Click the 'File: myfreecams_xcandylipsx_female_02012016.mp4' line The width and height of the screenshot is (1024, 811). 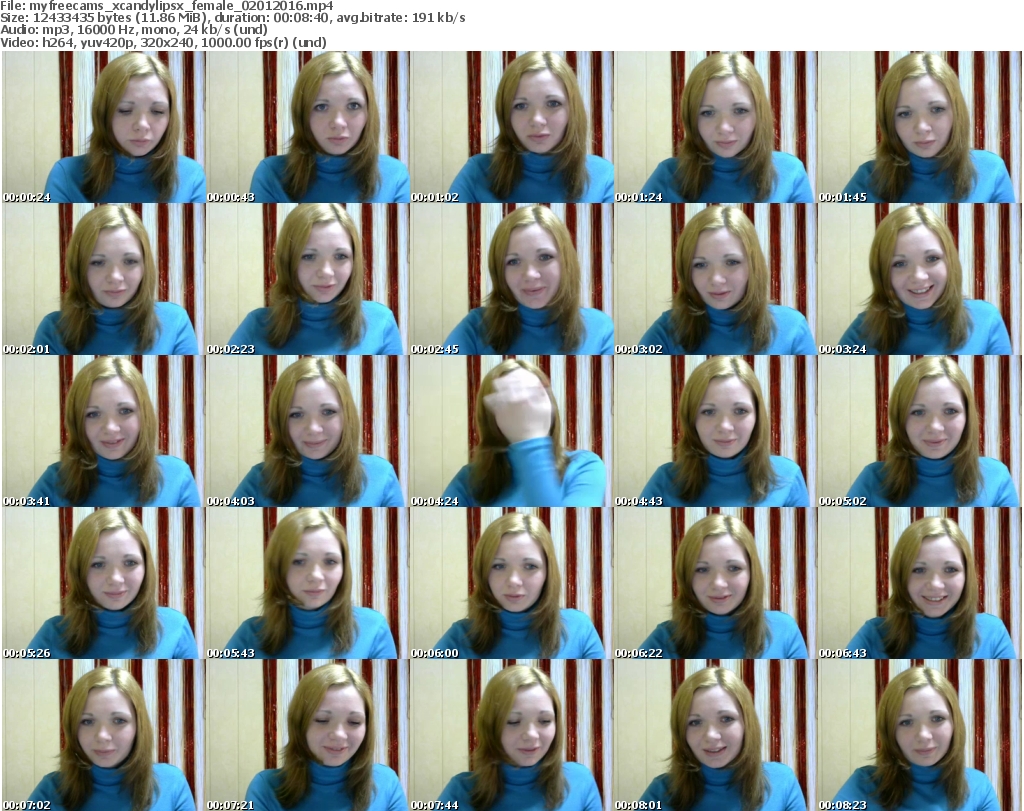167,6
